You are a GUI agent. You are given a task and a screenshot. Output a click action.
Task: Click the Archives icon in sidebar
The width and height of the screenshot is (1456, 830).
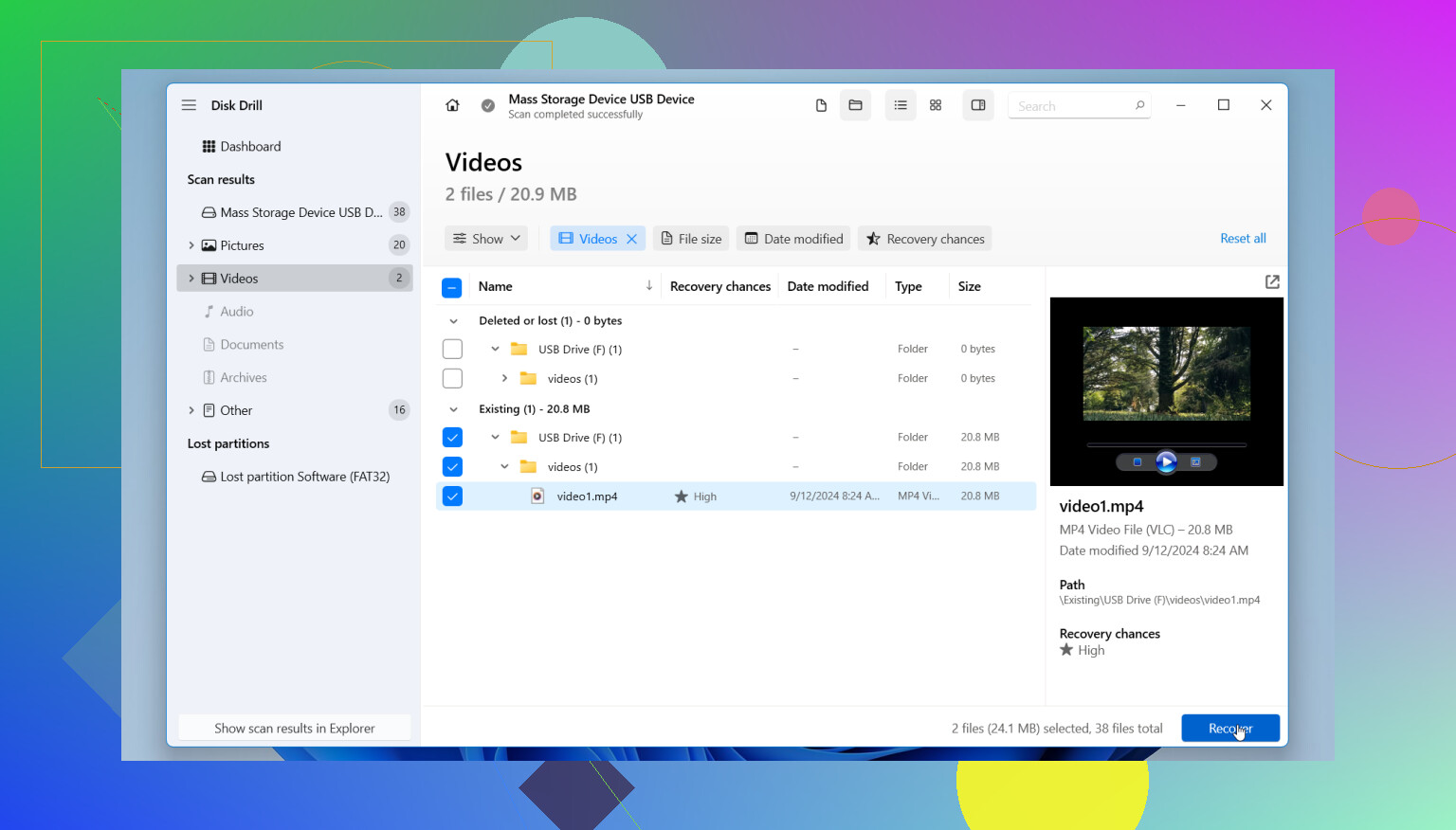pyautogui.click(x=209, y=377)
